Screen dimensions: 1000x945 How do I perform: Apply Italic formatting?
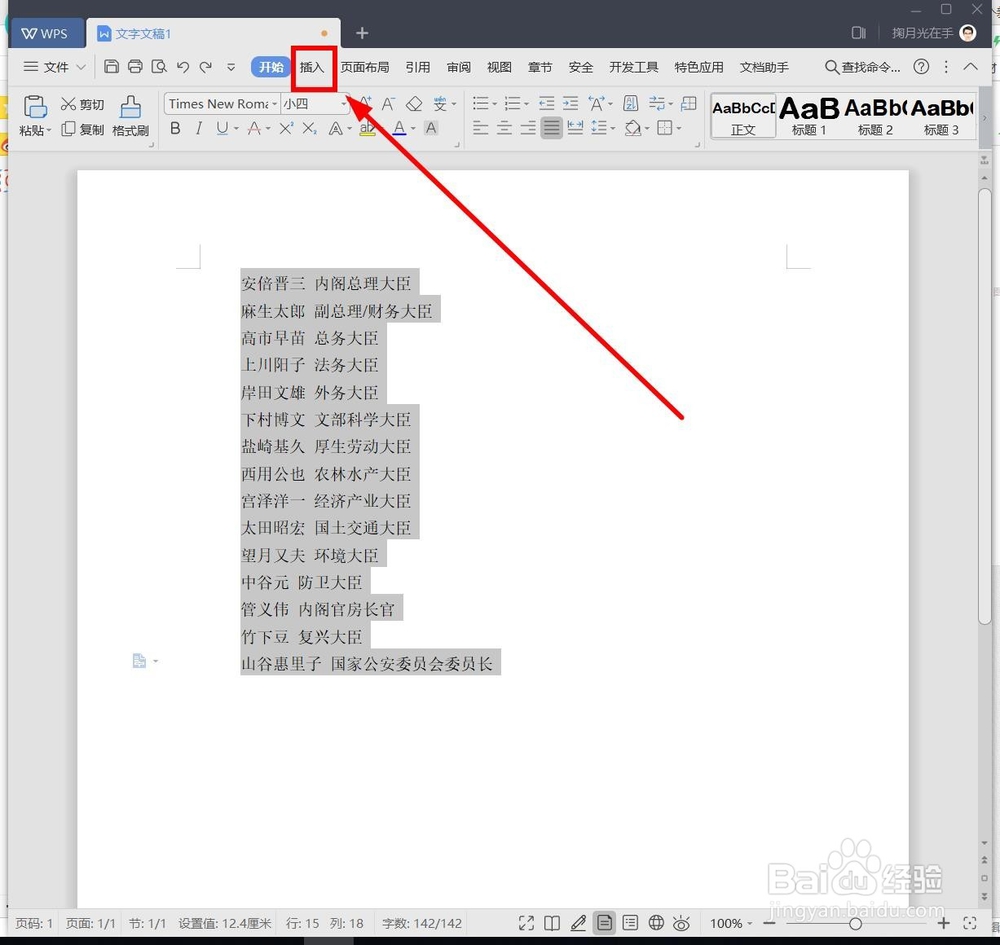pos(199,129)
